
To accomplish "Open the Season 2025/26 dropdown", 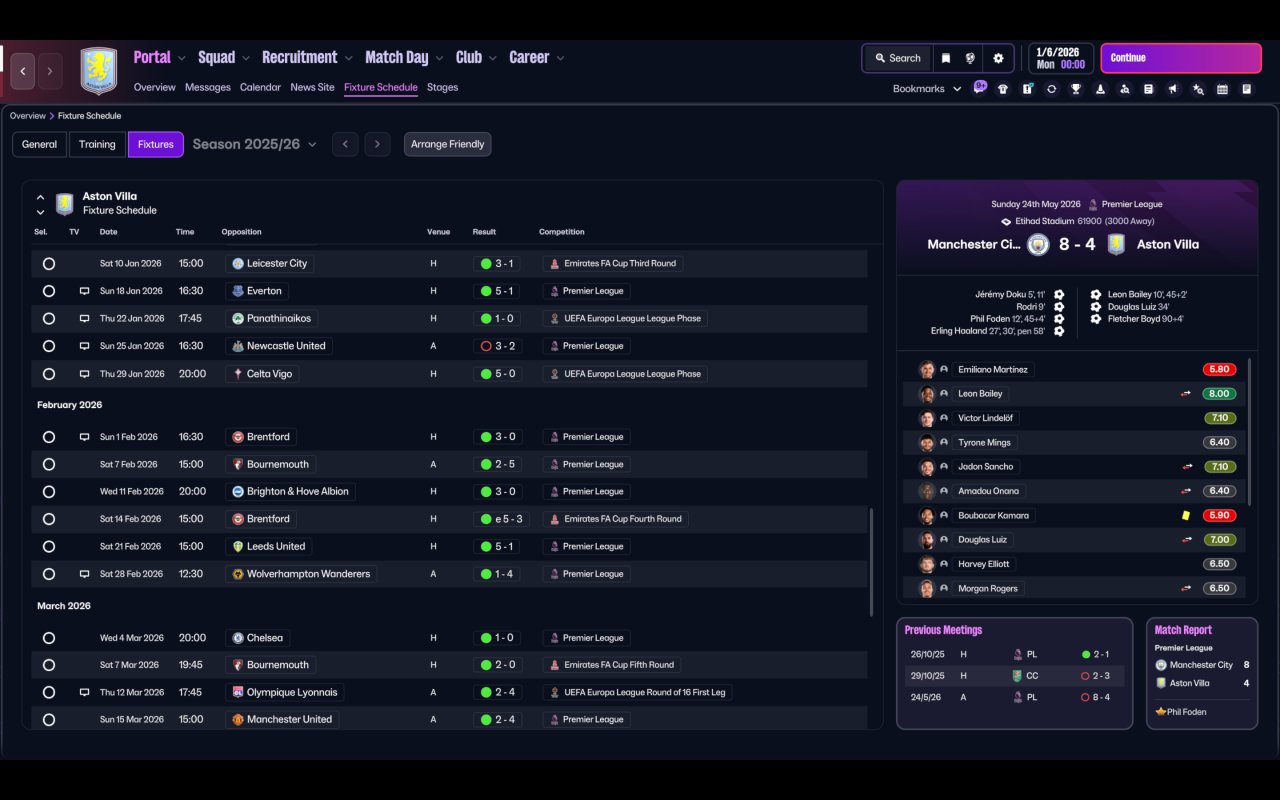I will coord(255,144).
